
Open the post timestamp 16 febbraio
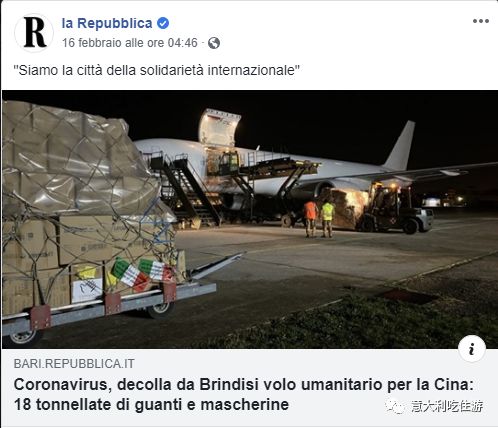click(130, 43)
